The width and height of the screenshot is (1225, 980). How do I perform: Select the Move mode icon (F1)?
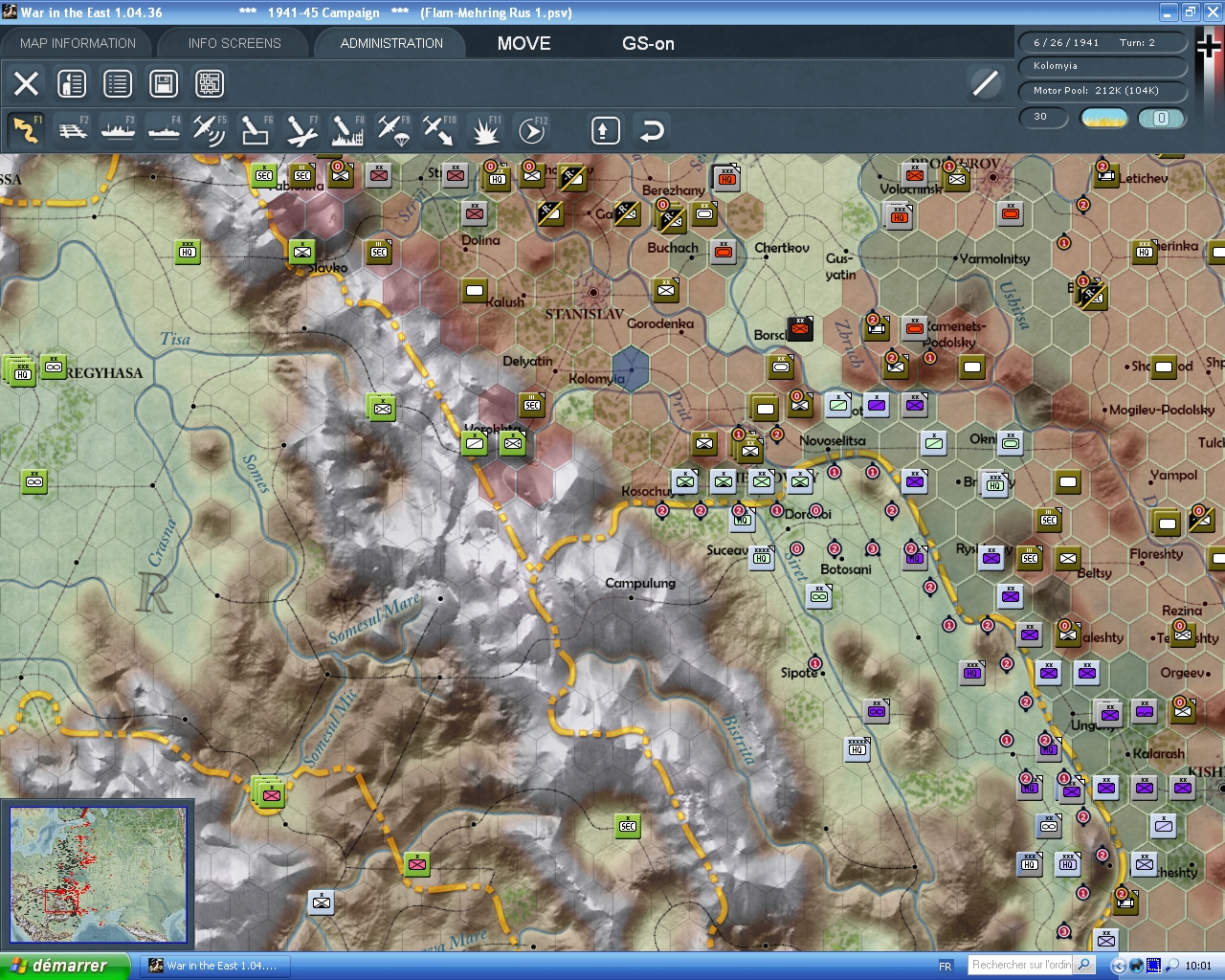[26, 129]
